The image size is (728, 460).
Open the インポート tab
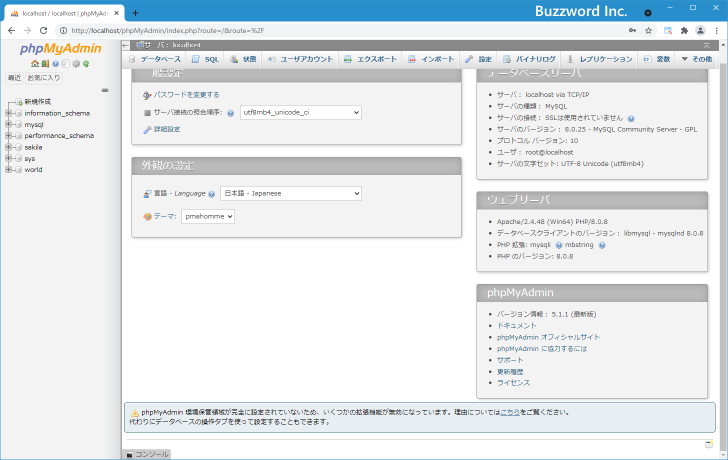(431, 59)
